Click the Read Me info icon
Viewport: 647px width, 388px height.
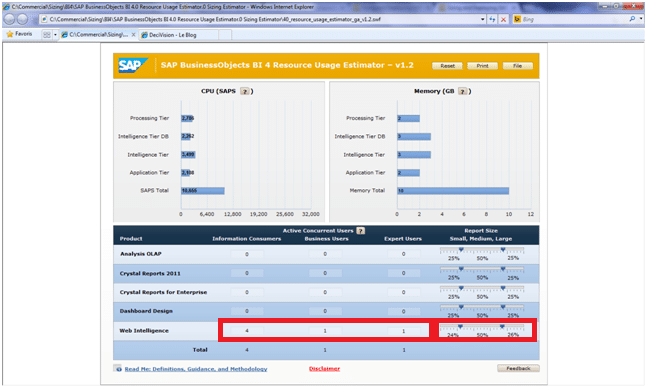118,369
